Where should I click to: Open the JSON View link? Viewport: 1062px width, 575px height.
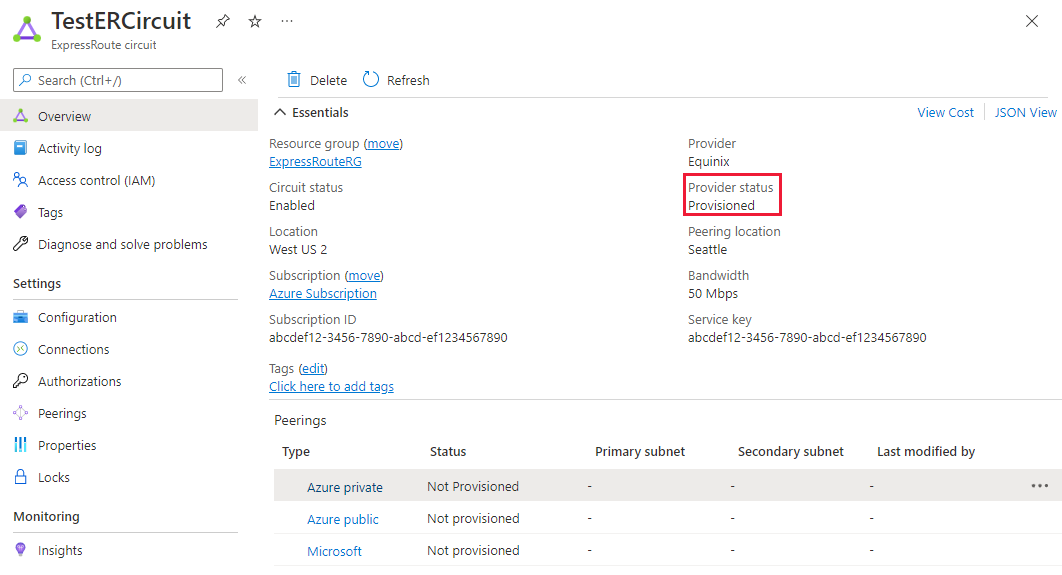tap(1025, 113)
